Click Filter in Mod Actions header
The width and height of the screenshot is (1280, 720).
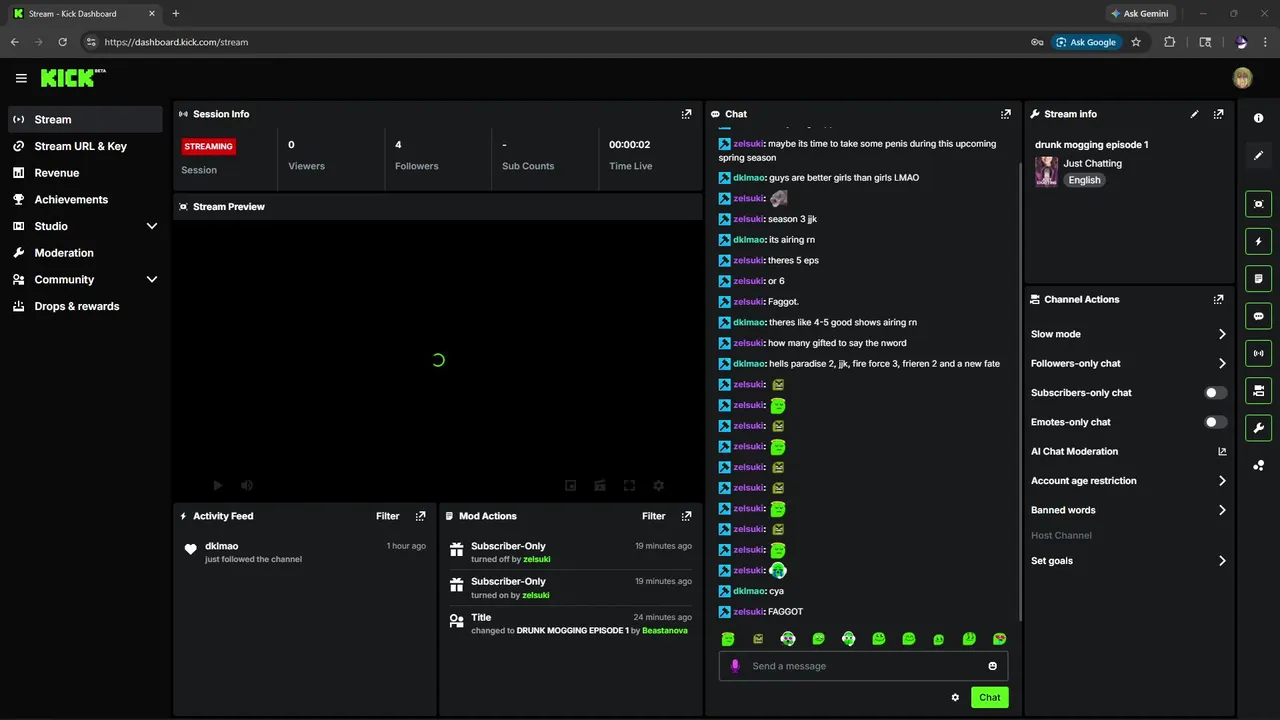pos(653,516)
